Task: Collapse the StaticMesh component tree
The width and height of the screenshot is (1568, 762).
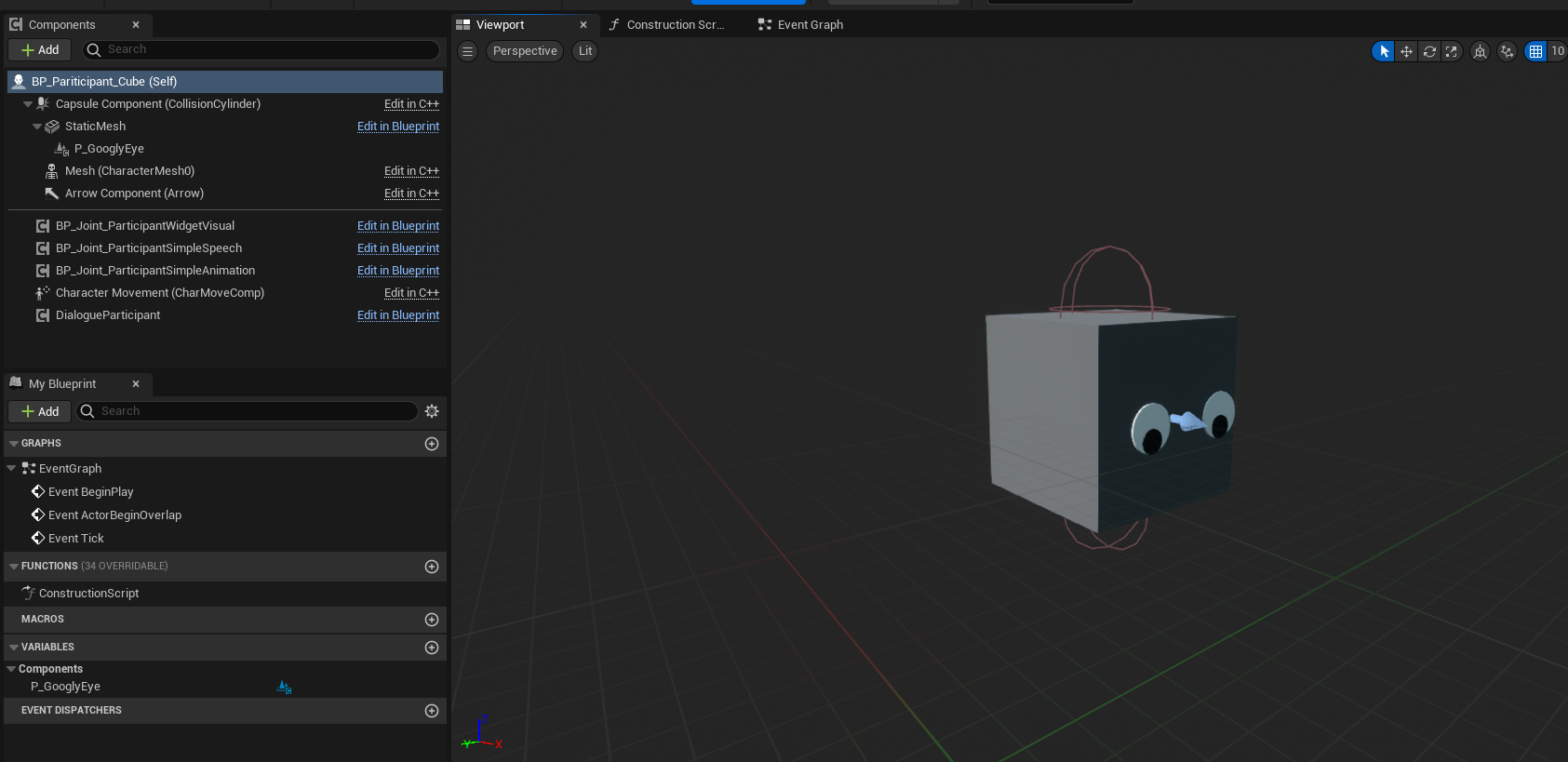Action: tap(37, 127)
